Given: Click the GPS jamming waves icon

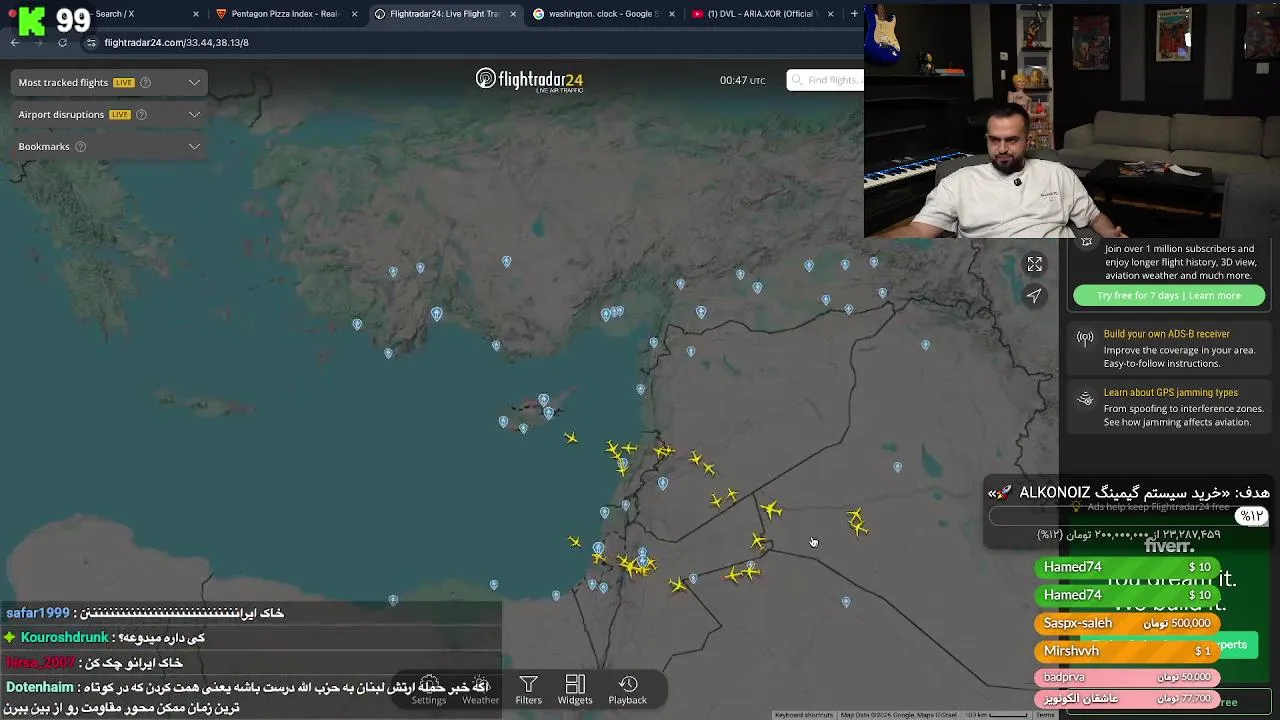Looking at the screenshot, I should pos(1085,399).
